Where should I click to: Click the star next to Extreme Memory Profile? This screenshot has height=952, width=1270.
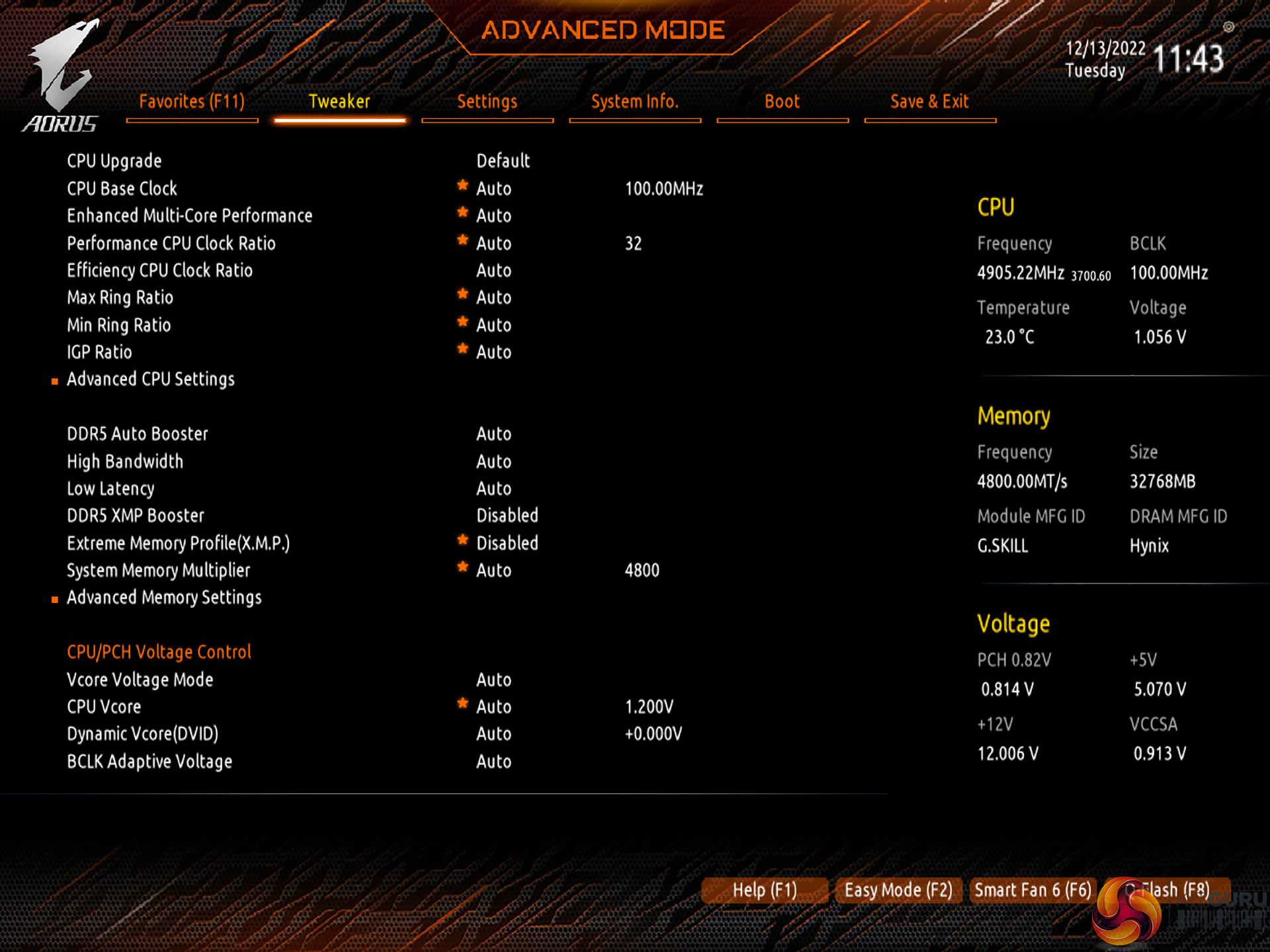(462, 540)
